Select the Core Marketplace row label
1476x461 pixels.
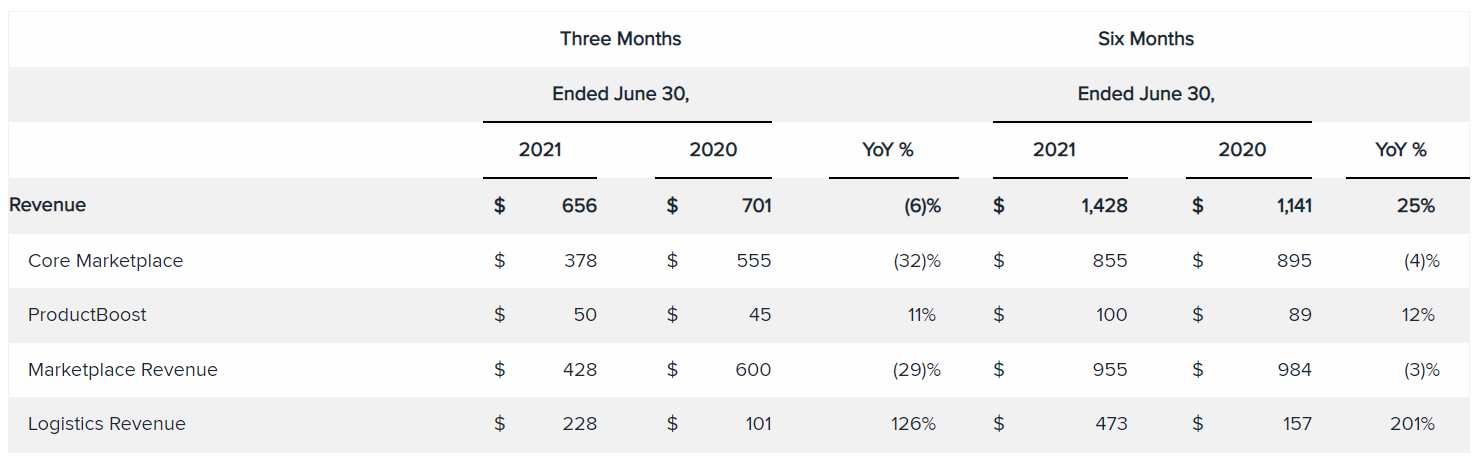(x=105, y=261)
